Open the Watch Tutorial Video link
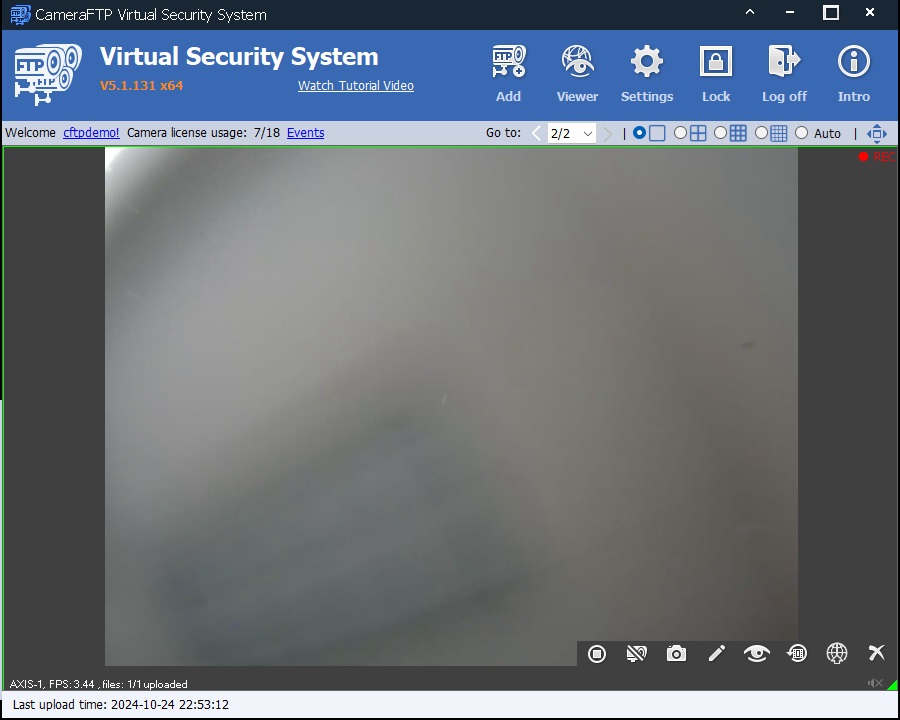 coord(356,86)
